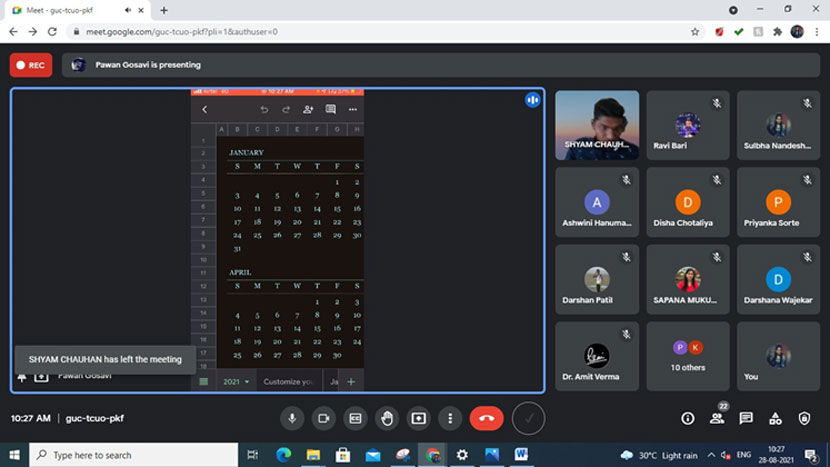Image resolution: width=830 pixels, height=467 pixels.
Task: Turn on captions with CC button
Action: coord(355,418)
